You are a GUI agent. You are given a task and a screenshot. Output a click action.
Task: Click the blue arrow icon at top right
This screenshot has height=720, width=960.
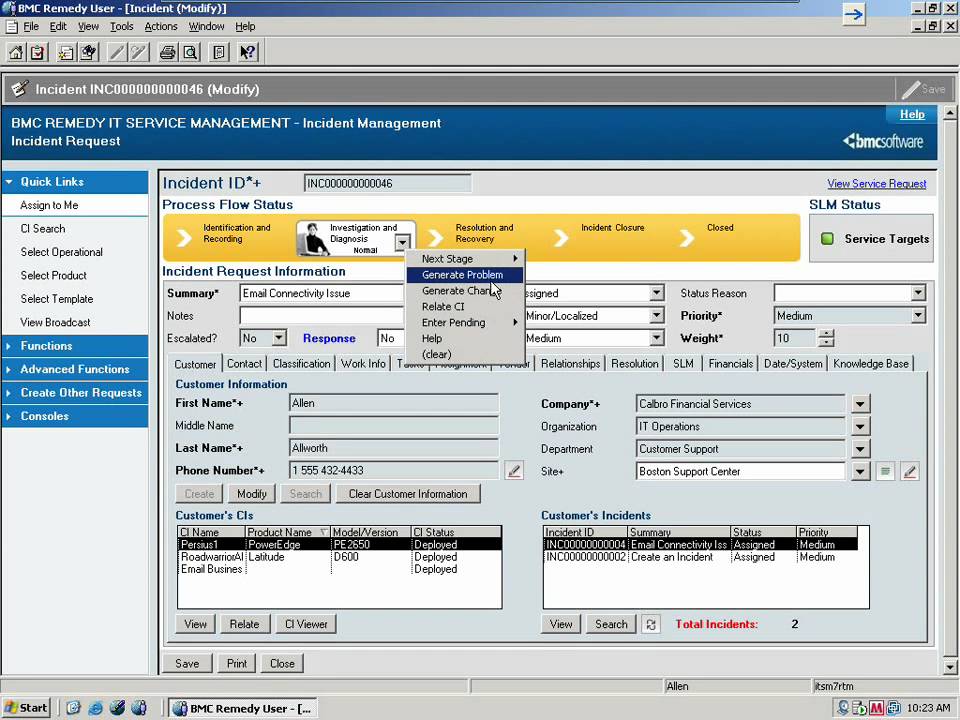(853, 14)
